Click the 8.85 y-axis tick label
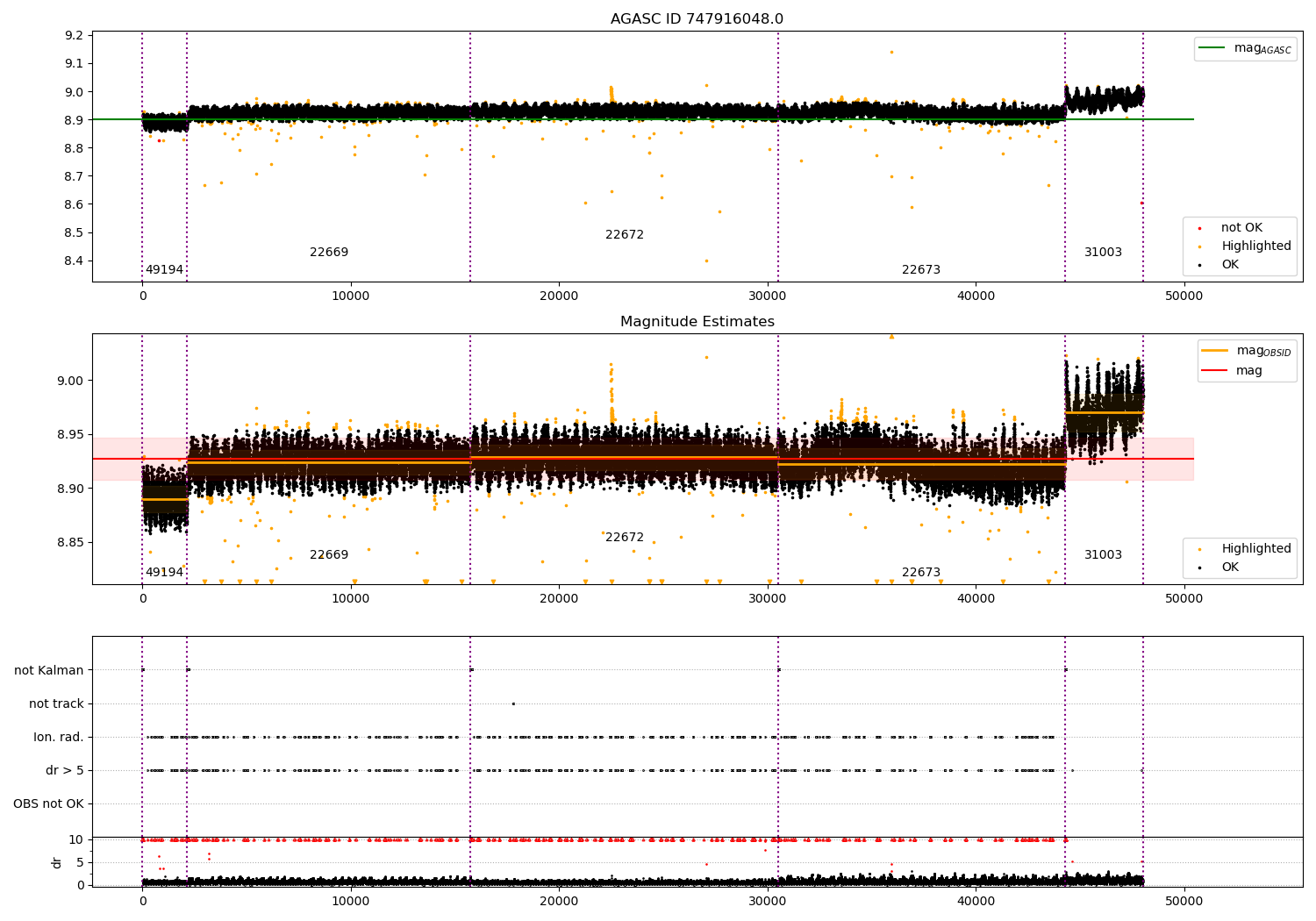This screenshot has height=921, width=1316. pos(71,543)
